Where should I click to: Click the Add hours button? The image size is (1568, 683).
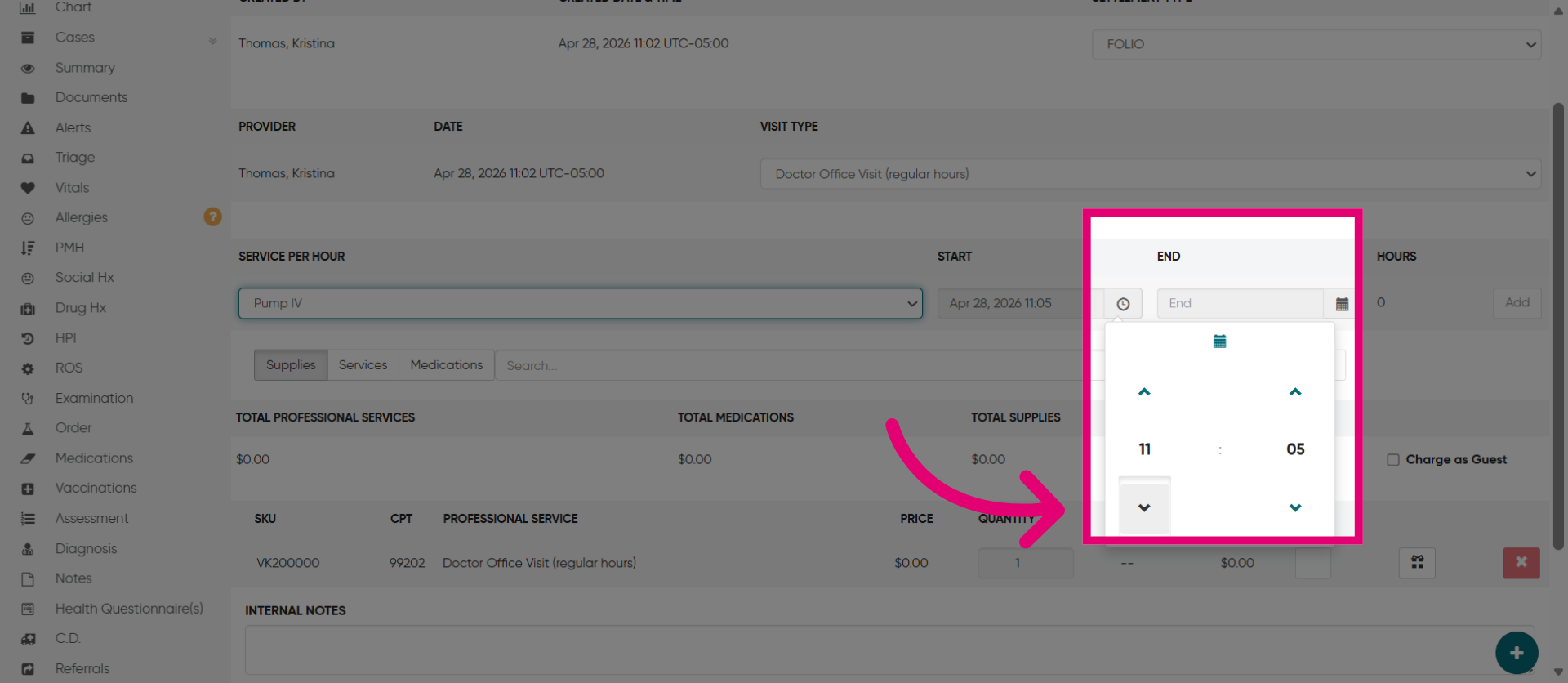[1517, 302]
